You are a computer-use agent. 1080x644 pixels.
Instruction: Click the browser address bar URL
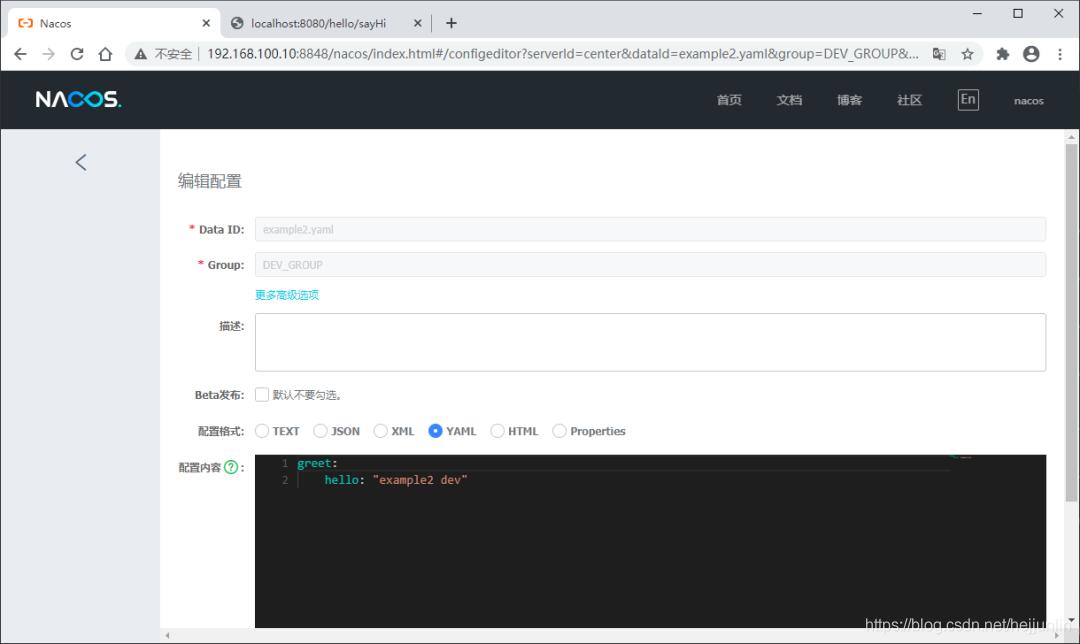point(563,54)
